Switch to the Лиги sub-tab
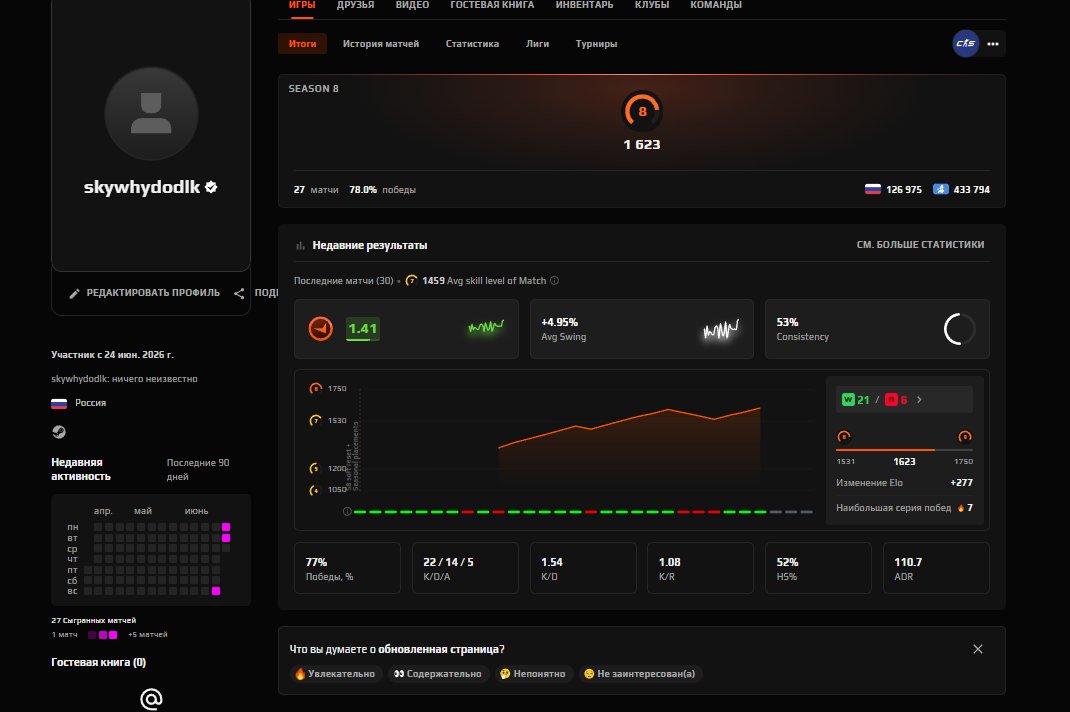The height and width of the screenshot is (712, 1070). 537,44
